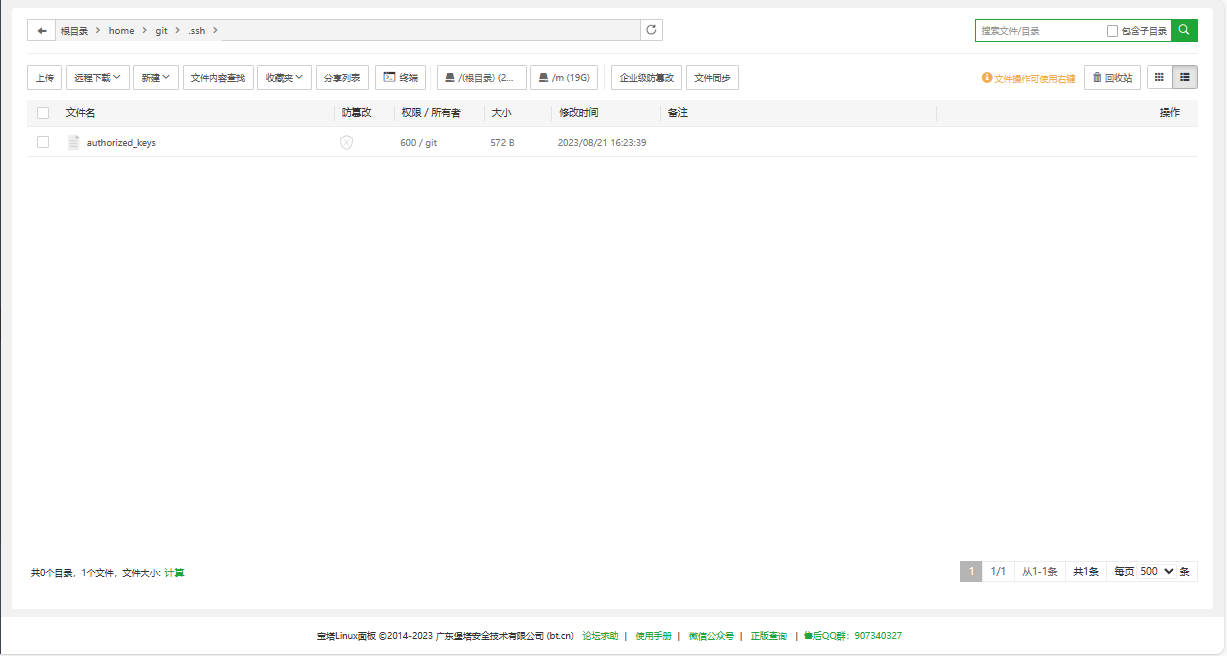
Task: Open the /m (19G) disk shortcut
Action: 564,77
